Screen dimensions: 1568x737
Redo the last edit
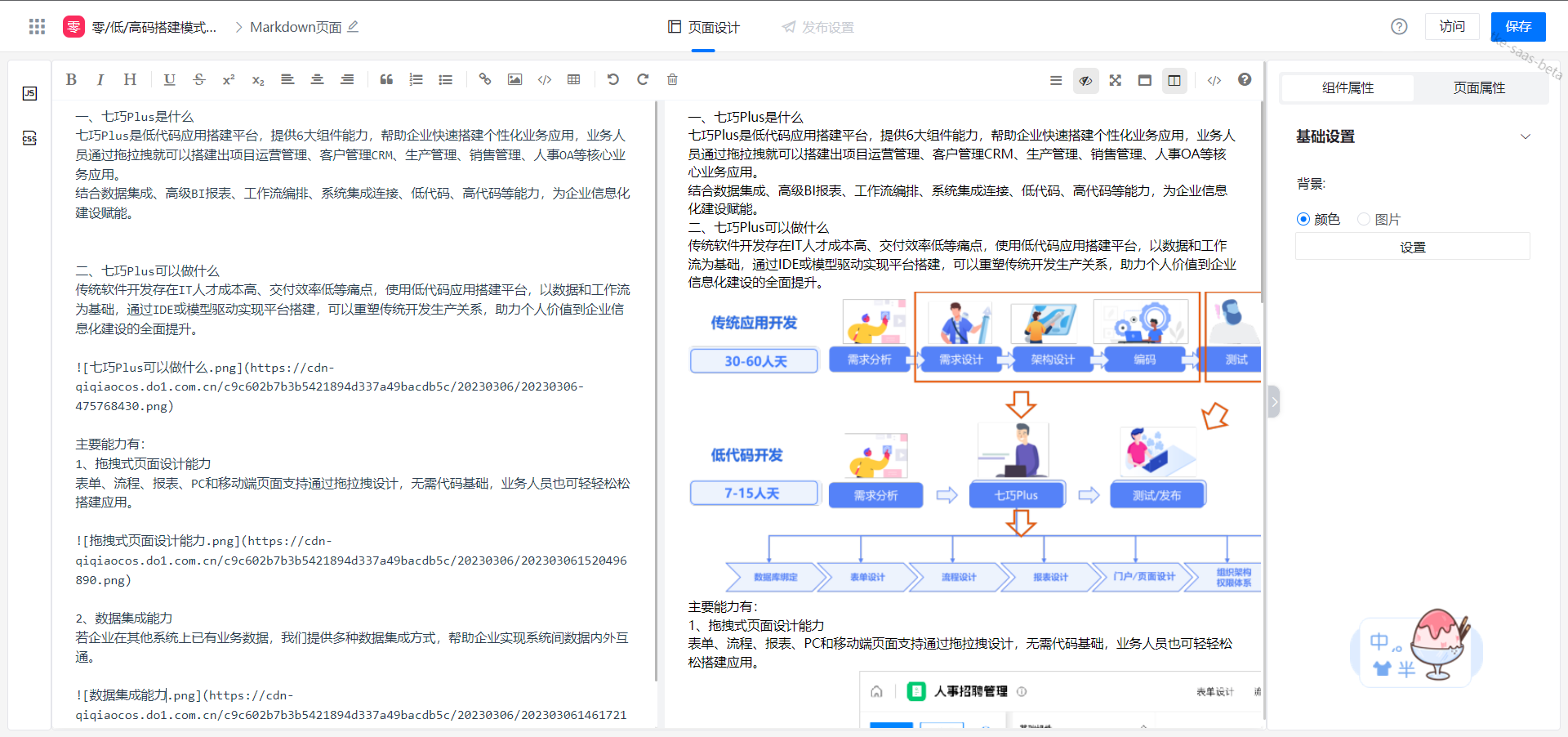pos(643,79)
